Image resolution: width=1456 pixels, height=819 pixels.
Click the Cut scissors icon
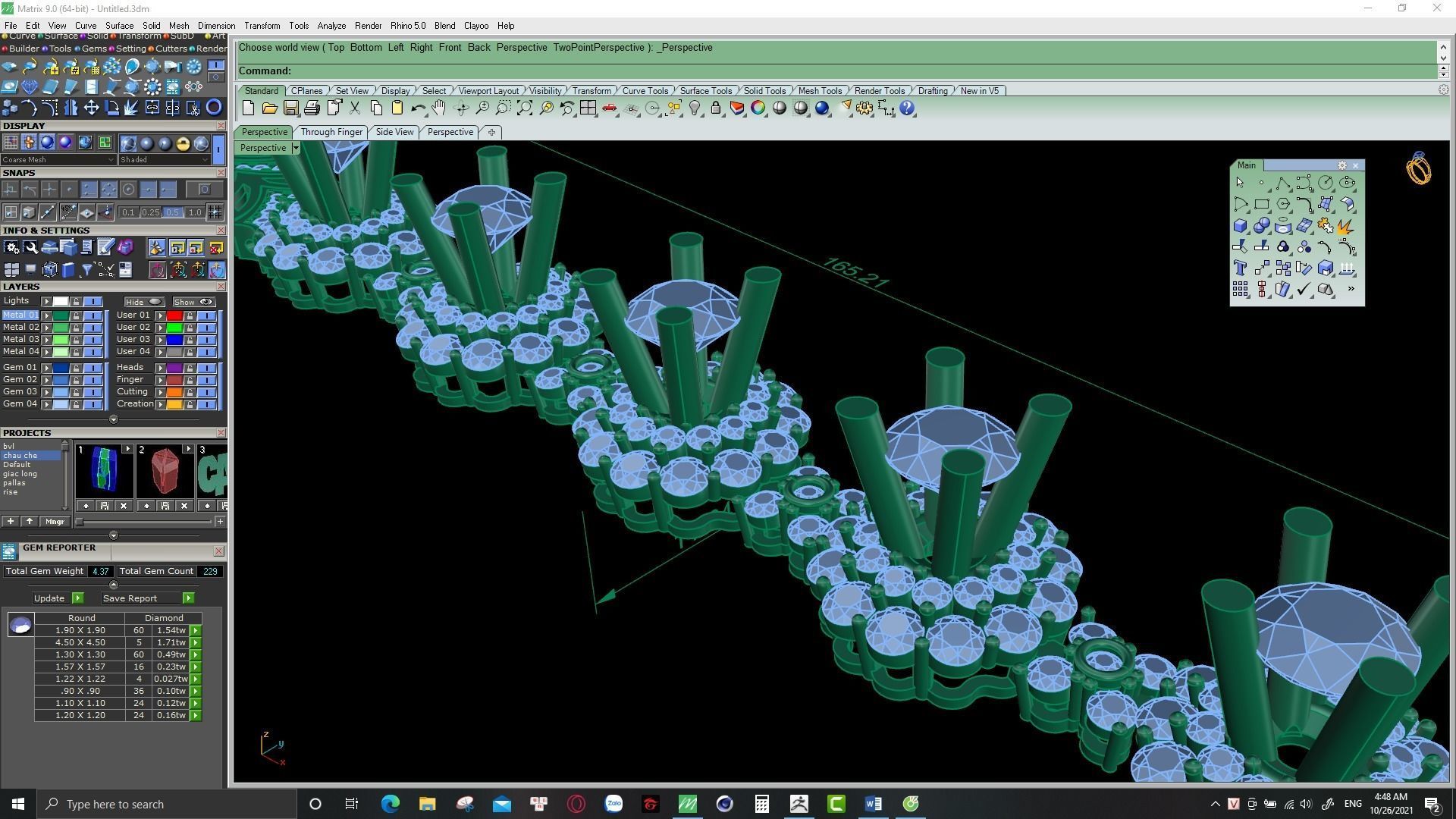tap(354, 108)
